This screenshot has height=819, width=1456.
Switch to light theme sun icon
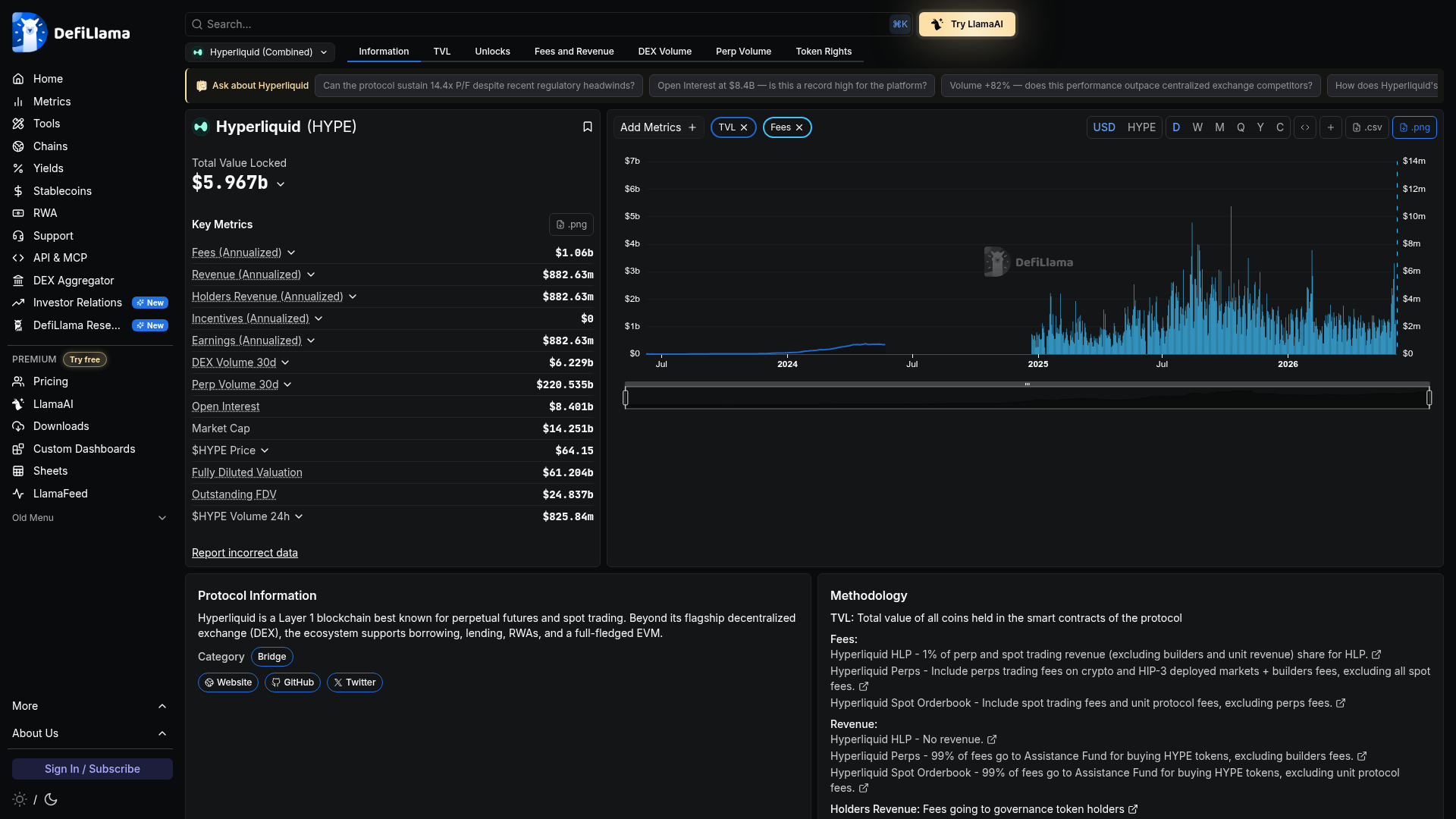20,799
